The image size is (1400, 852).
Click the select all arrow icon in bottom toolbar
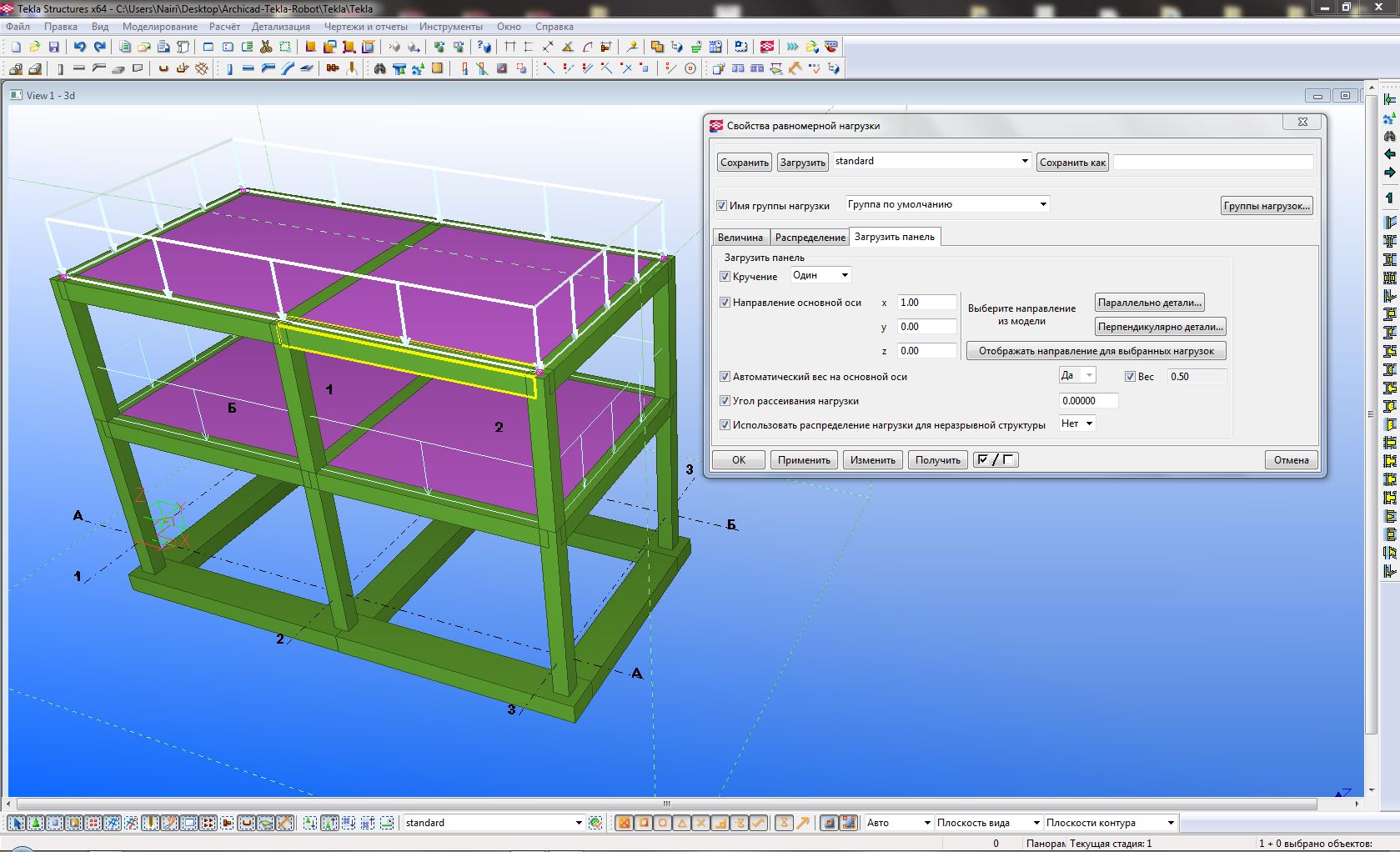coord(17,823)
